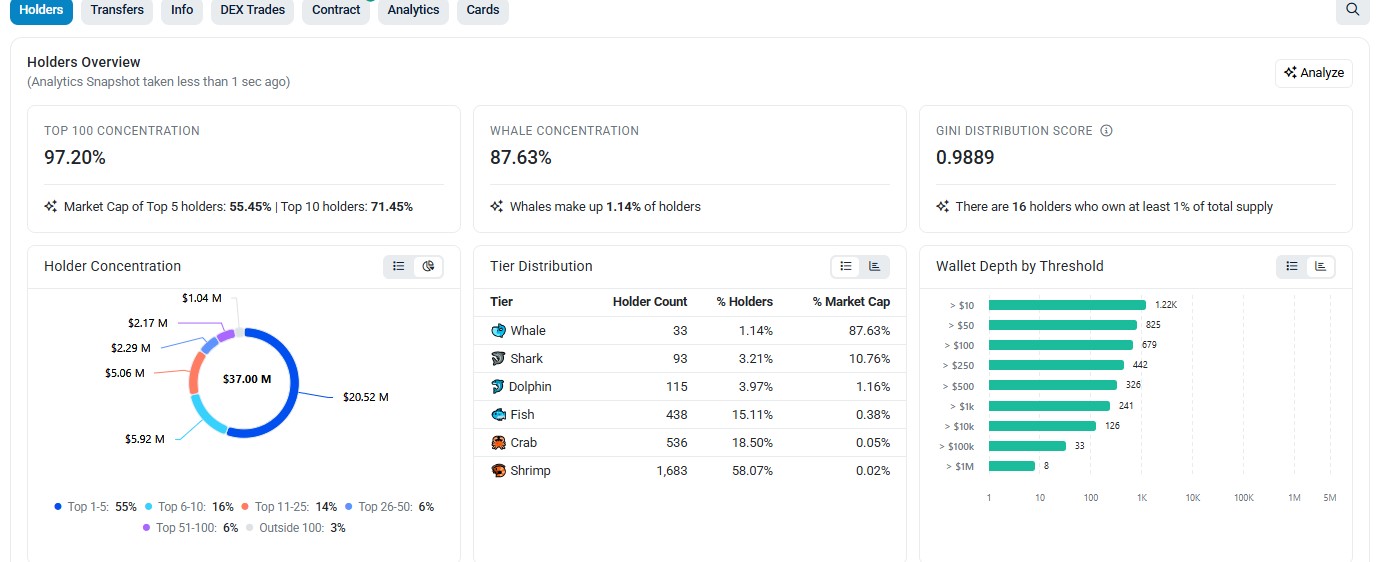The width and height of the screenshot is (1395, 562).
Task: Open the DEX Trades tab
Action: (252, 10)
